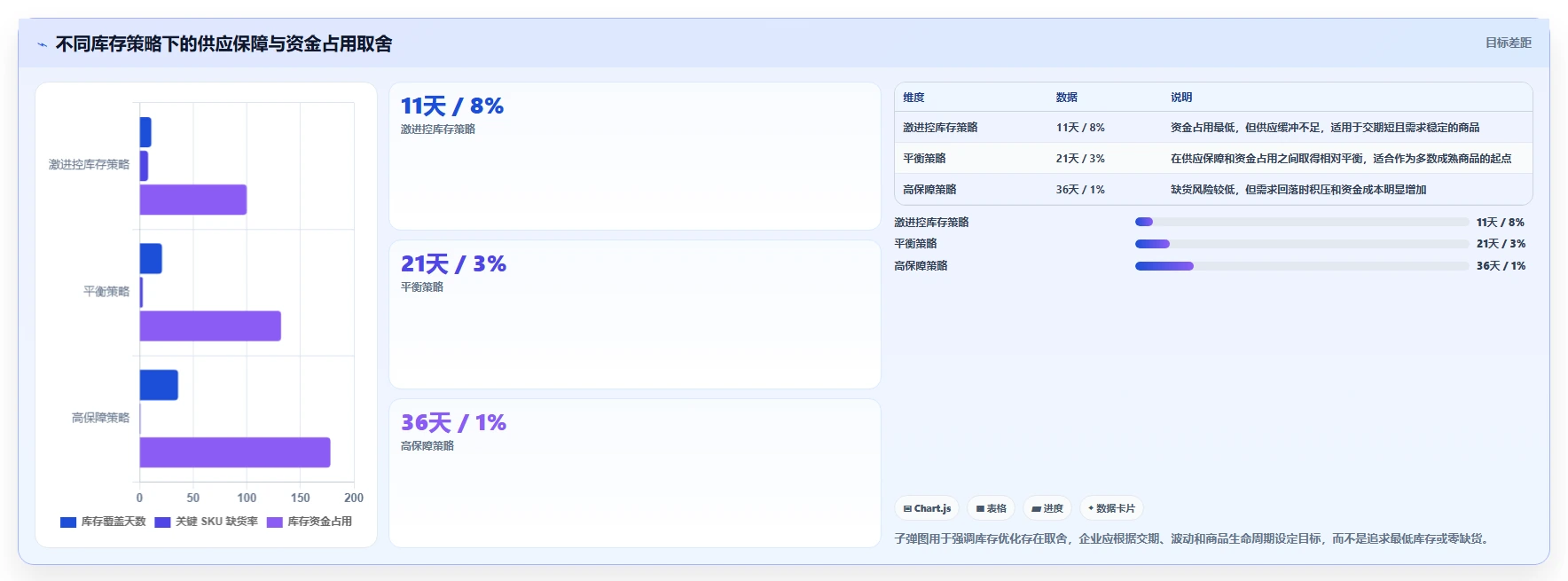Click the description starting 在供应保障和资金占用之间

click(x=1341, y=159)
